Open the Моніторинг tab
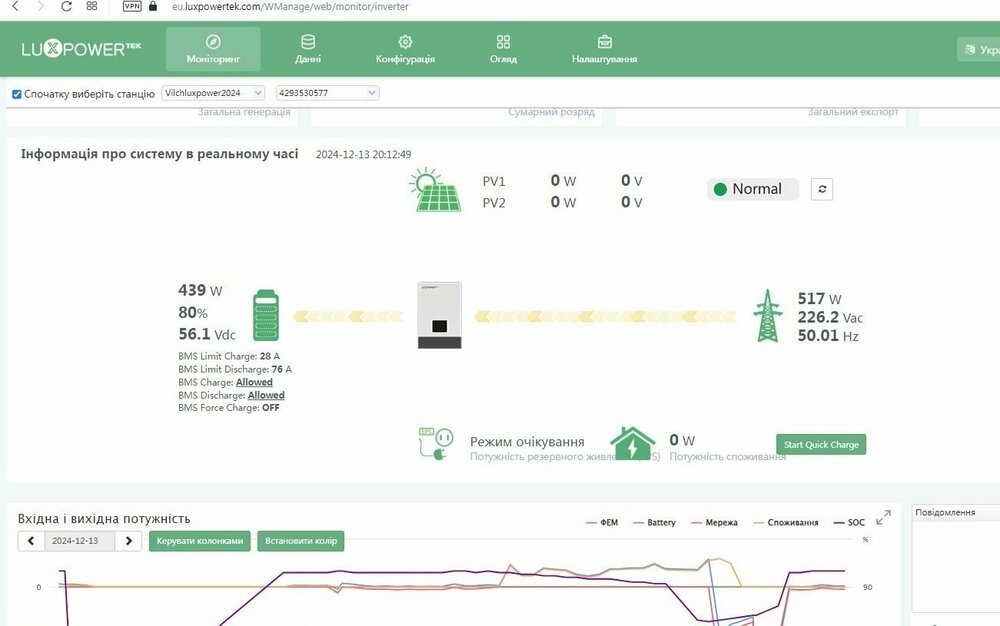This screenshot has width=1000, height=626. 213,49
